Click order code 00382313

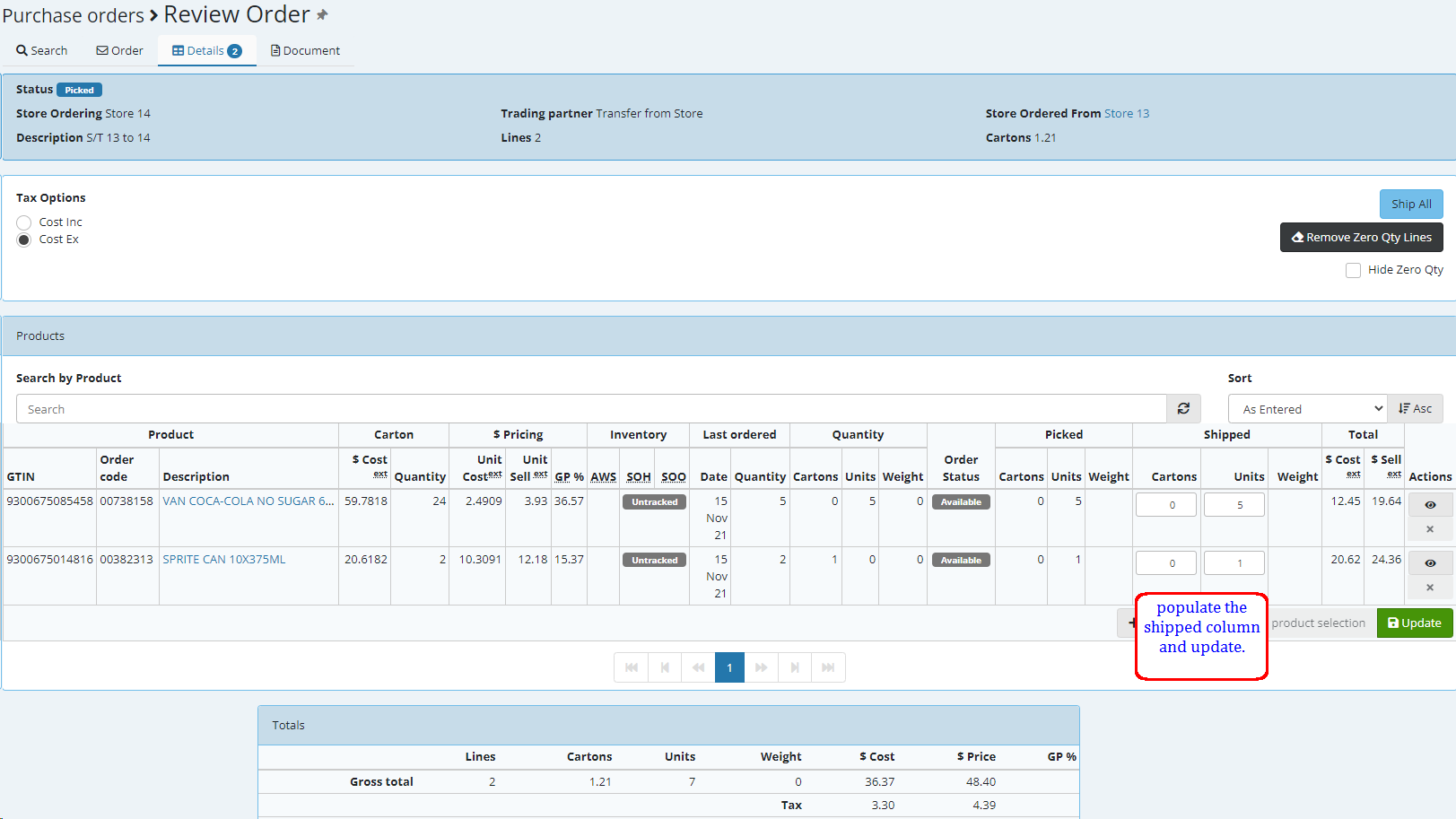pyautogui.click(x=126, y=559)
